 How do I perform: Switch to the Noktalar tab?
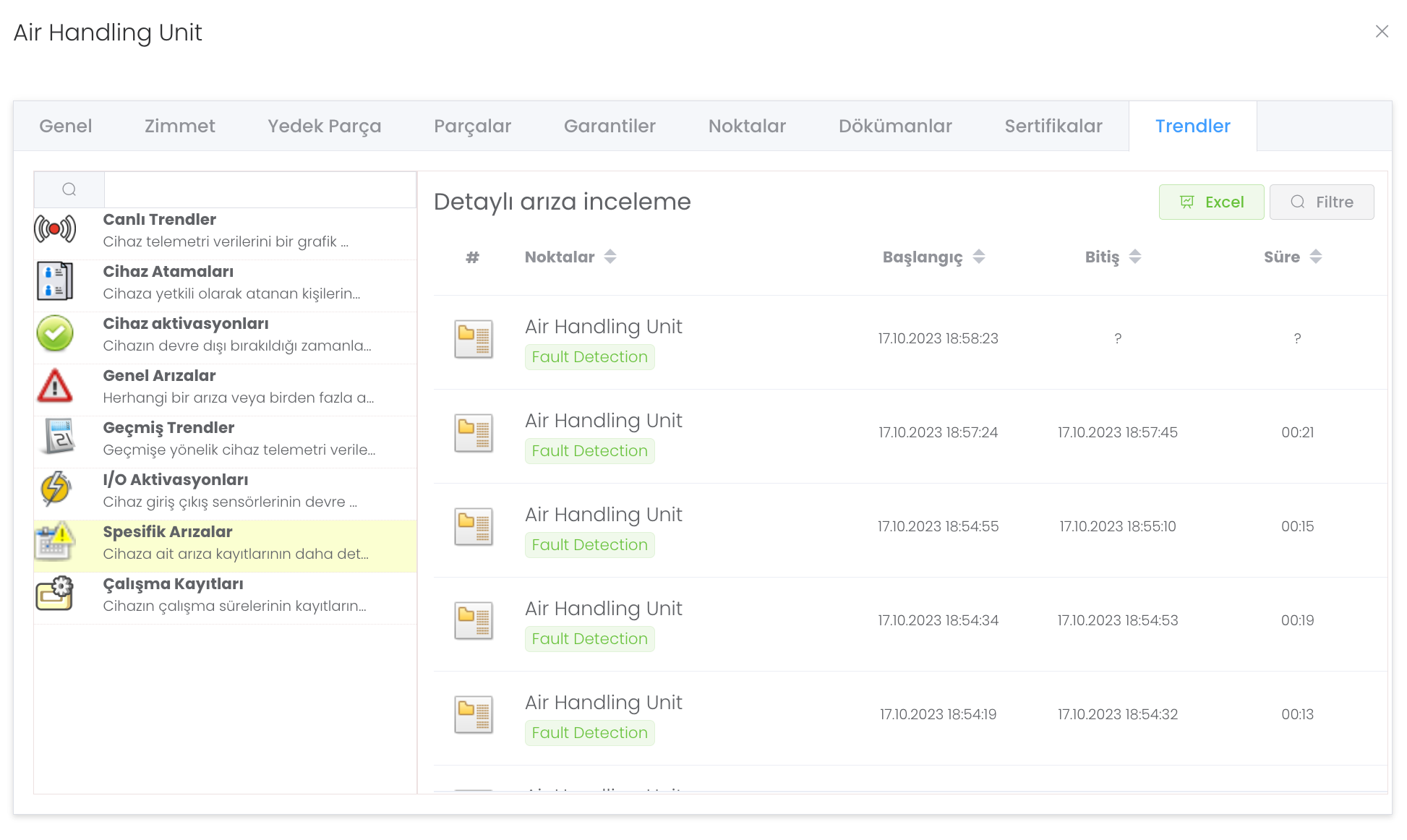click(x=747, y=126)
